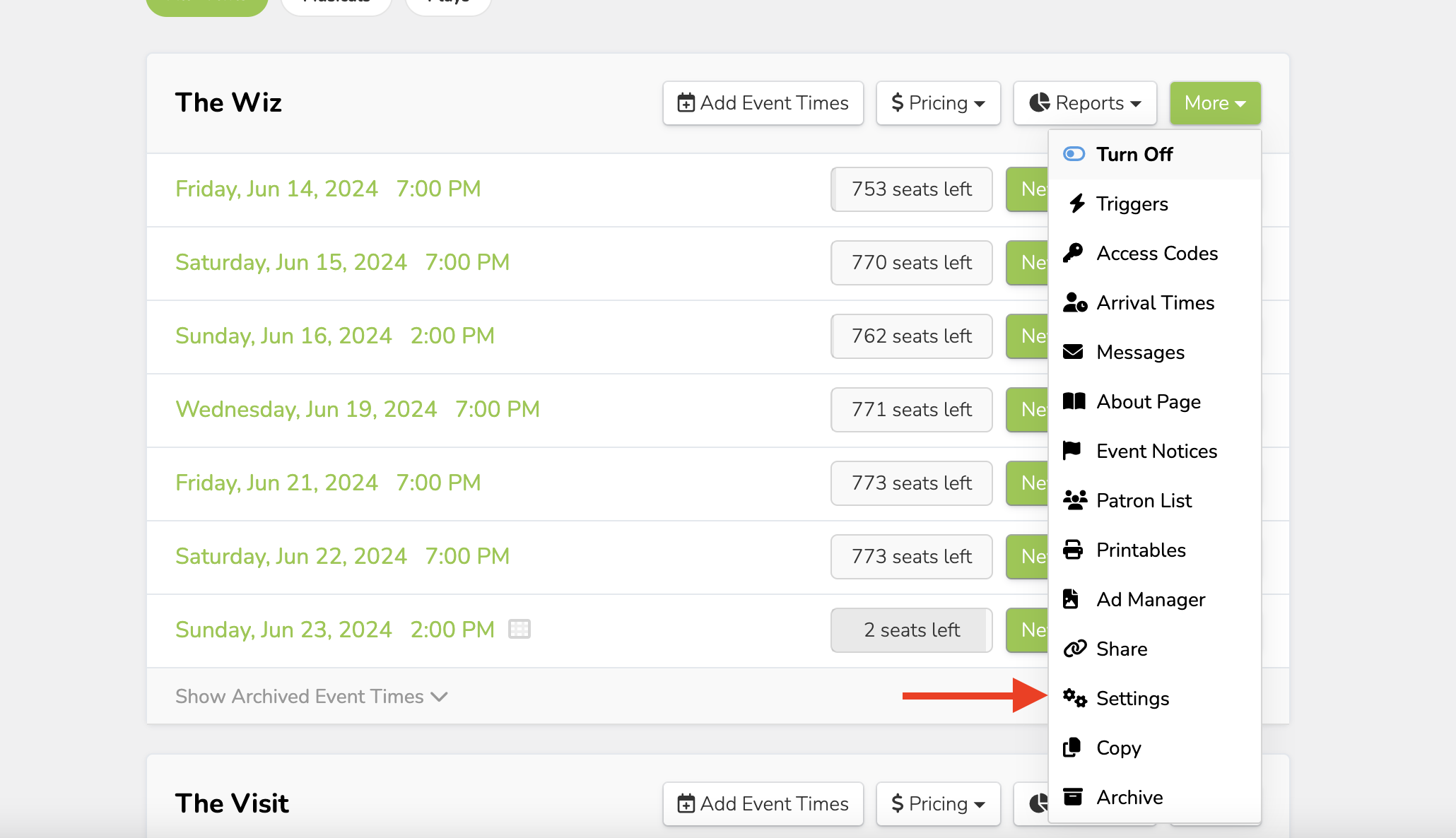Click the Arrival Times person-clock icon
The image size is (1456, 838).
pyautogui.click(x=1074, y=302)
